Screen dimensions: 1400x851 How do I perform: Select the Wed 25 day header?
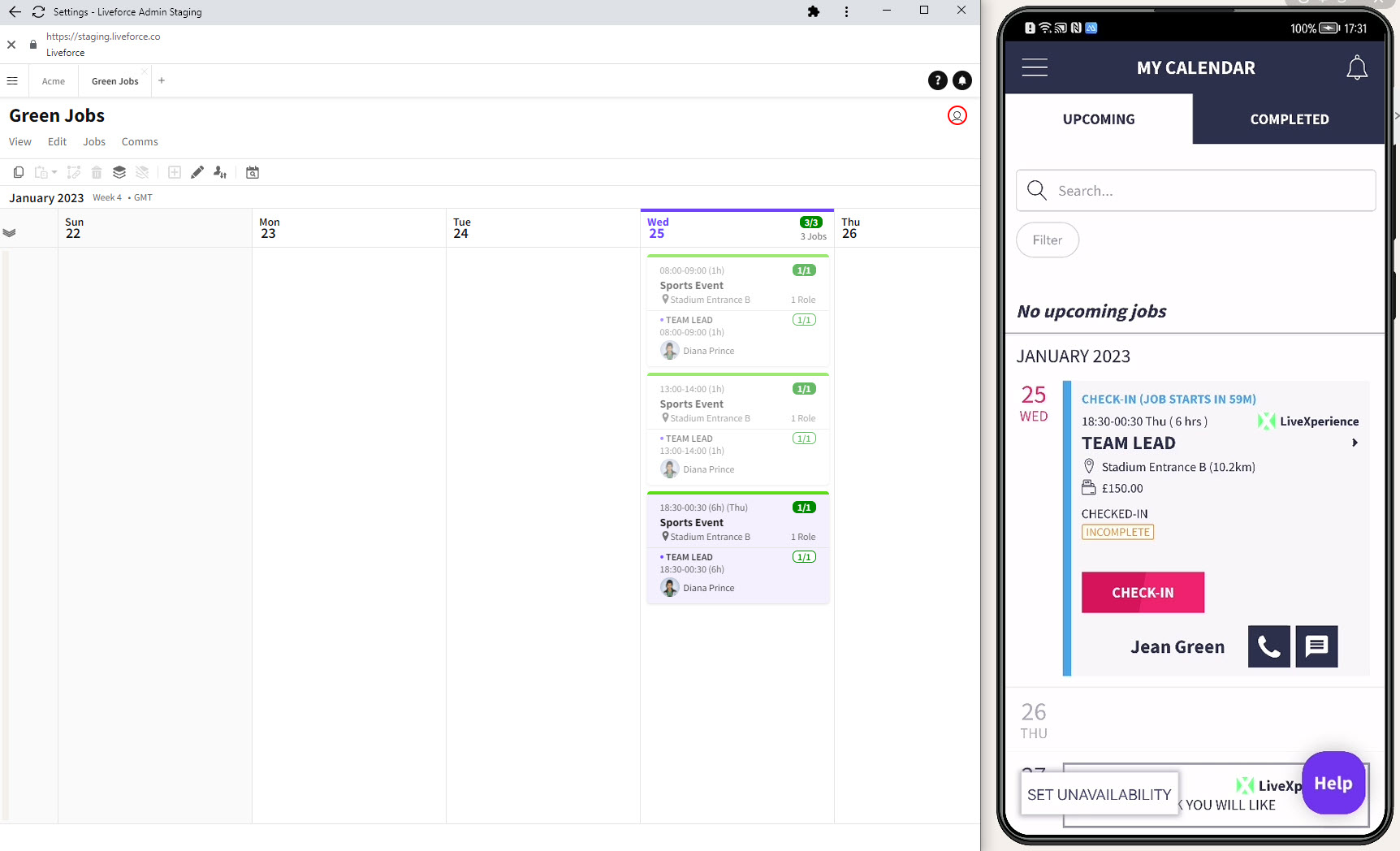point(737,228)
